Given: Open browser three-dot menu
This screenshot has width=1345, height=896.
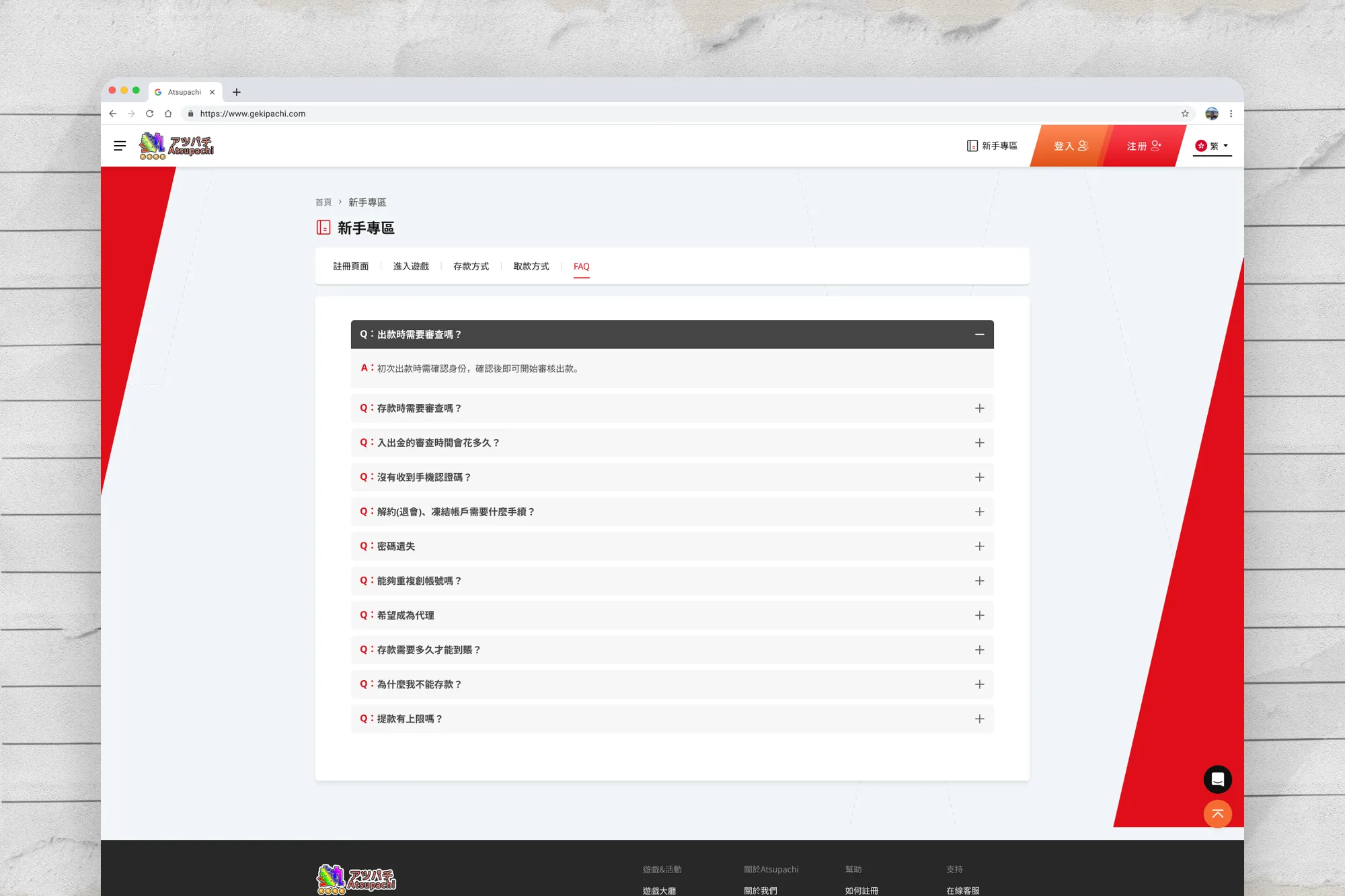Looking at the screenshot, I should [x=1231, y=114].
